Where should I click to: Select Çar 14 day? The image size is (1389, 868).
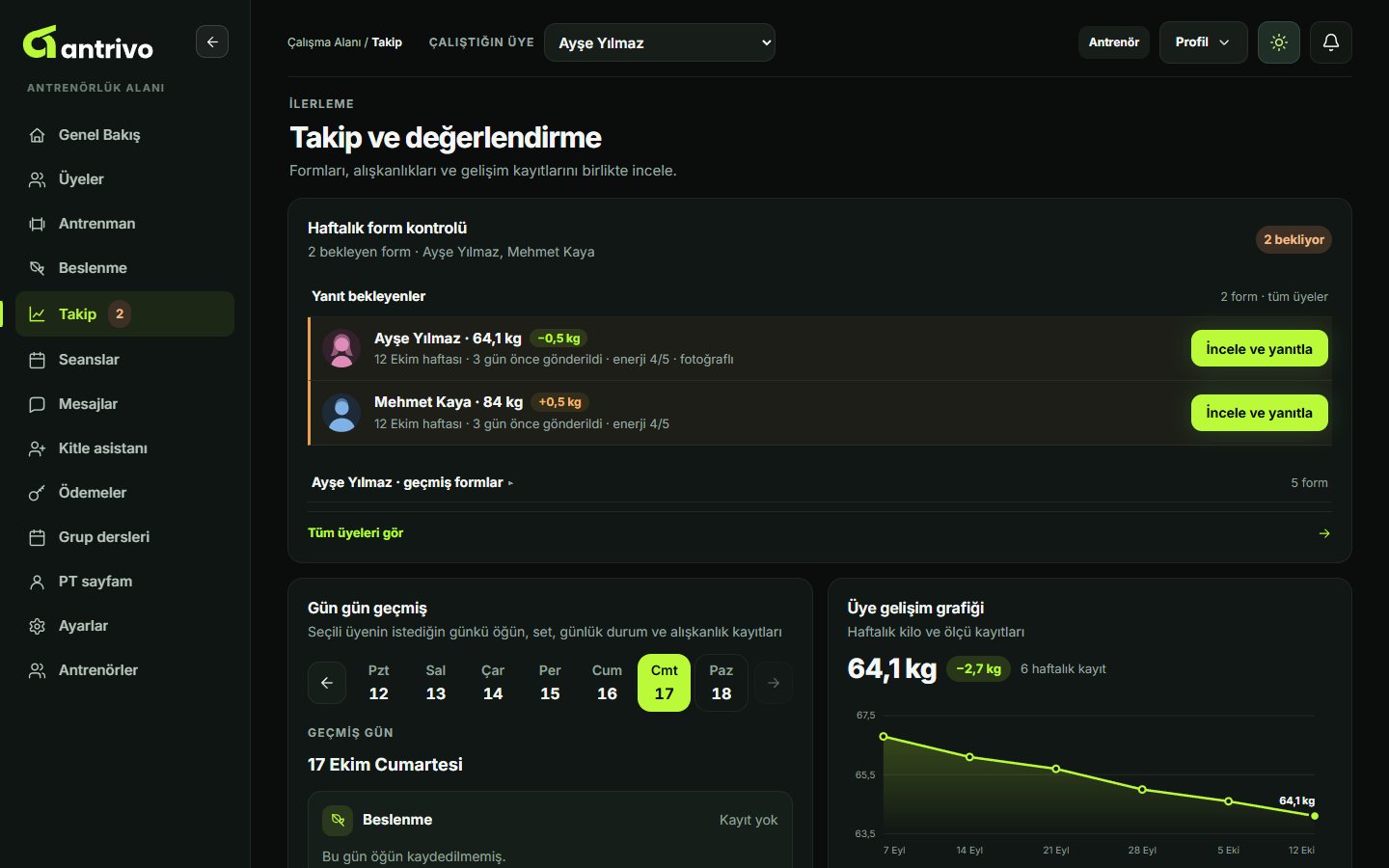click(x=493, y=683)
